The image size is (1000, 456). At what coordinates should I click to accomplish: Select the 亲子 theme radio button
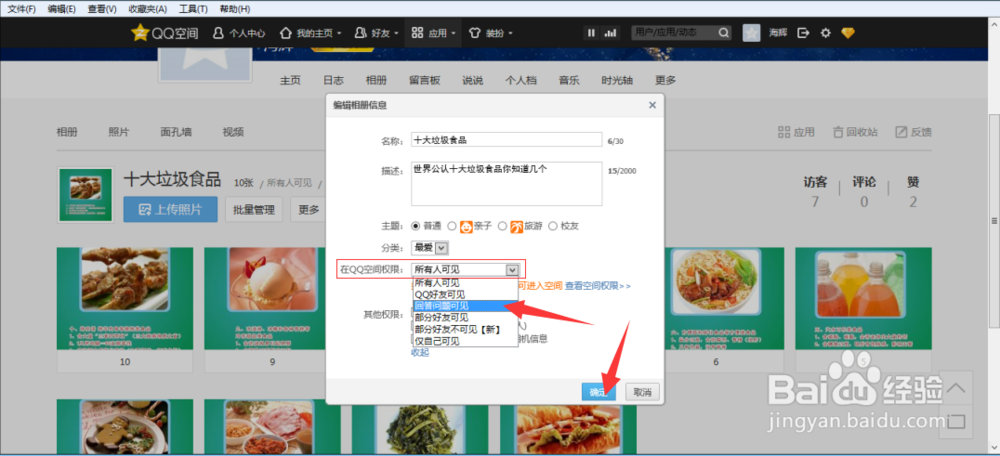[x=452, y=226]
